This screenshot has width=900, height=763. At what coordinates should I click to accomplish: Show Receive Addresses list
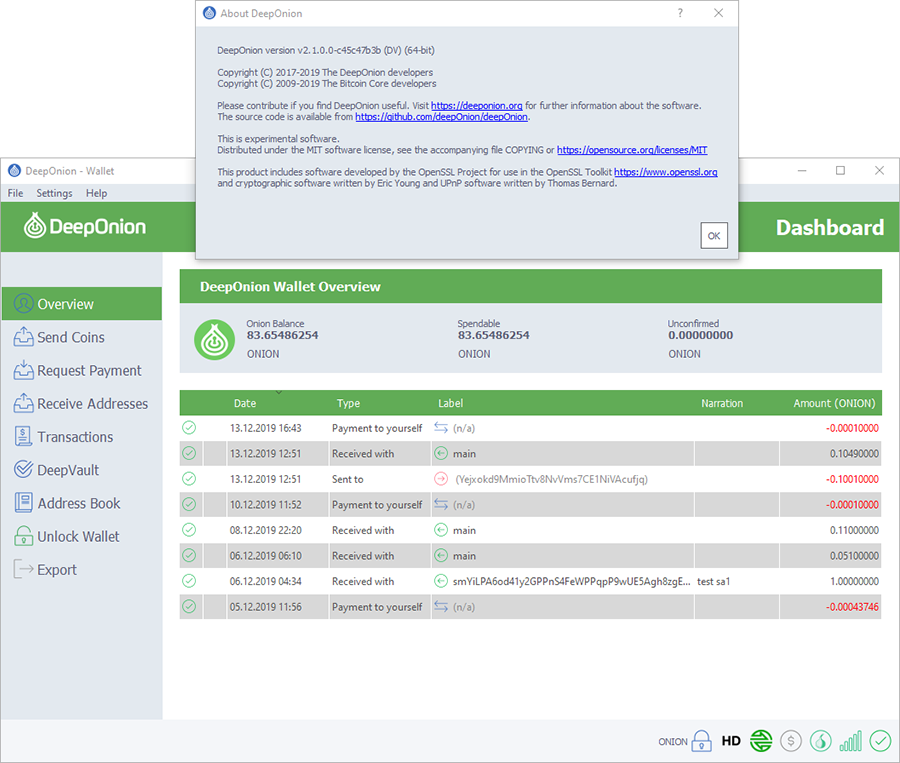(x=81, y=404)
